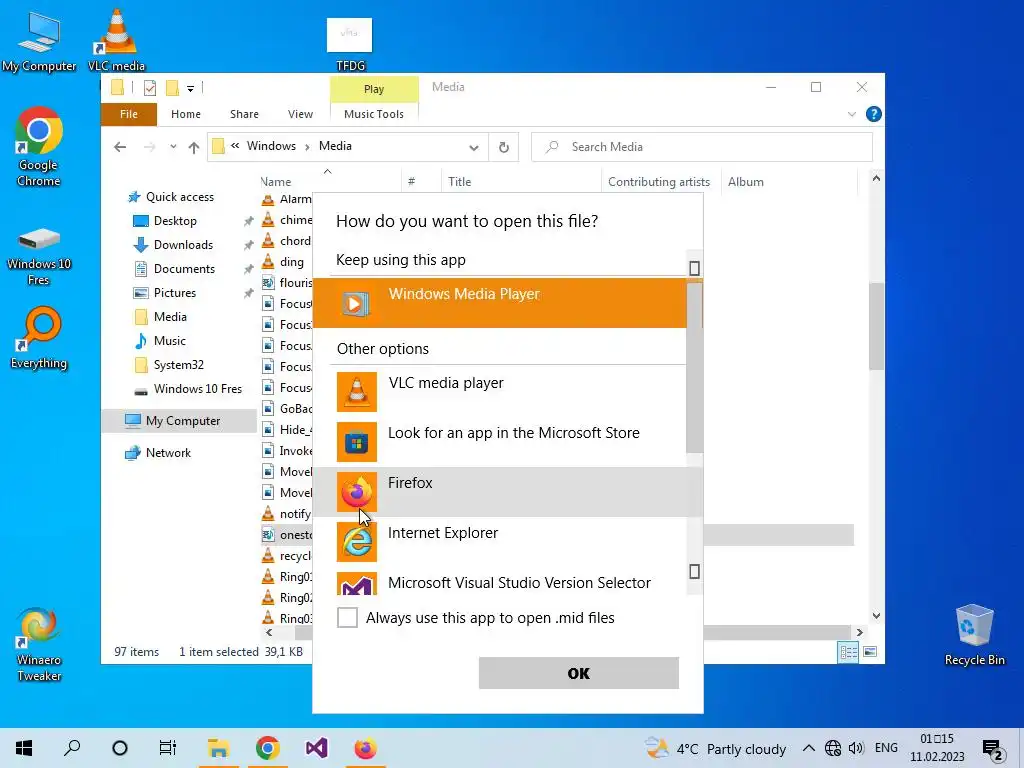This screenshot has width=1024, height=768.
Task: Open Visual Studio from the taskbar
Action: click(x=316, y=748)
